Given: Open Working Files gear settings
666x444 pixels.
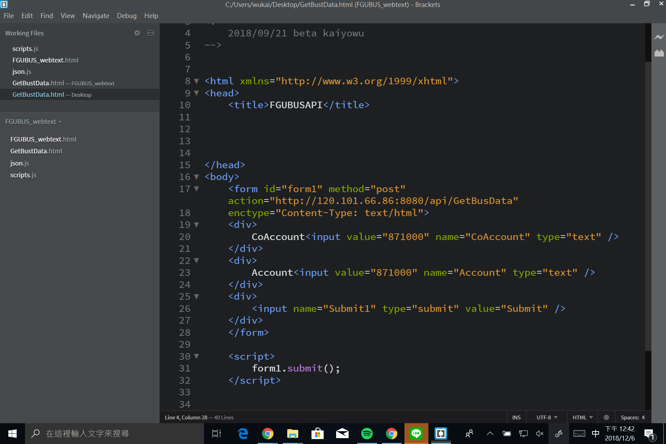Looking at the screenshot, I should [x=137, y=33].
